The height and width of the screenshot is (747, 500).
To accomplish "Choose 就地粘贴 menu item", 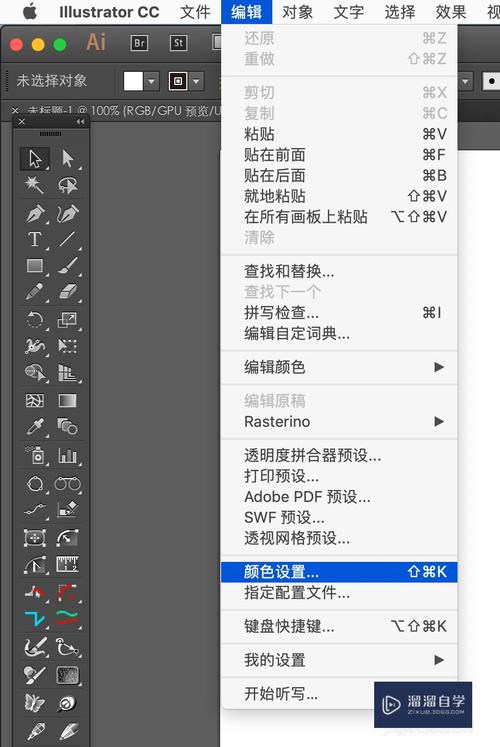I will [339, 196].
